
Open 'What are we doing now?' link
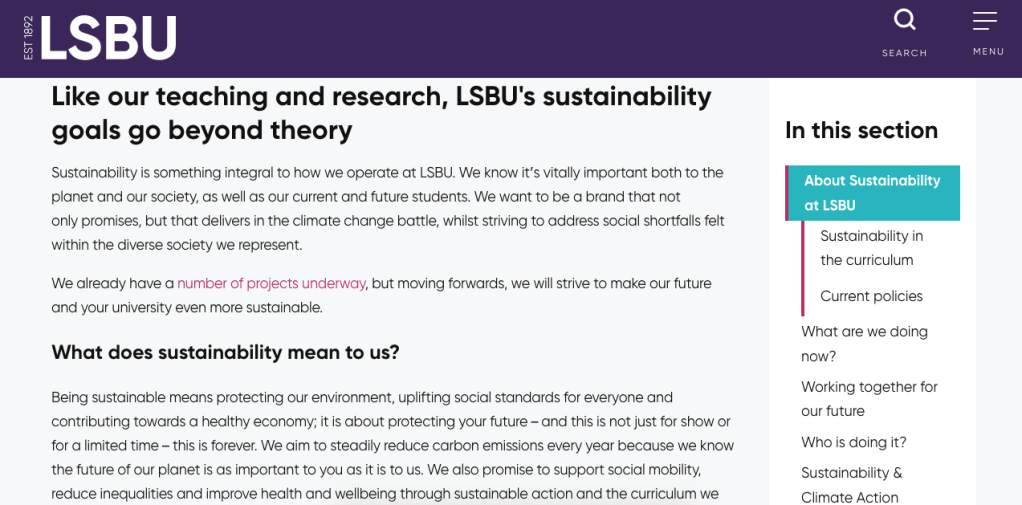coord(864,343)
